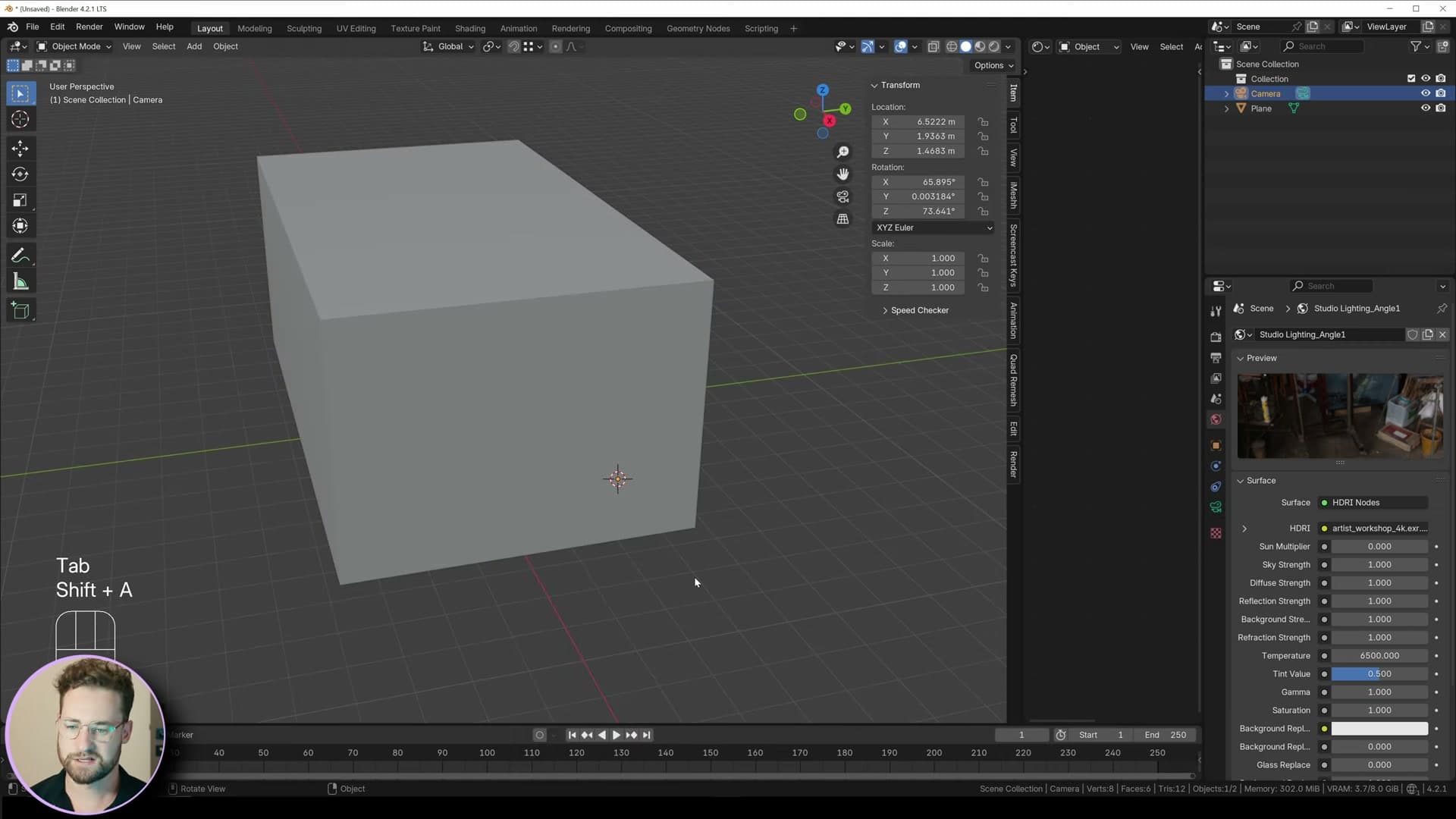The height and width of the screenshot is (819, 1456).
Task: Toggle Camera visibility eye in outliner
Action: point(1426,93)
